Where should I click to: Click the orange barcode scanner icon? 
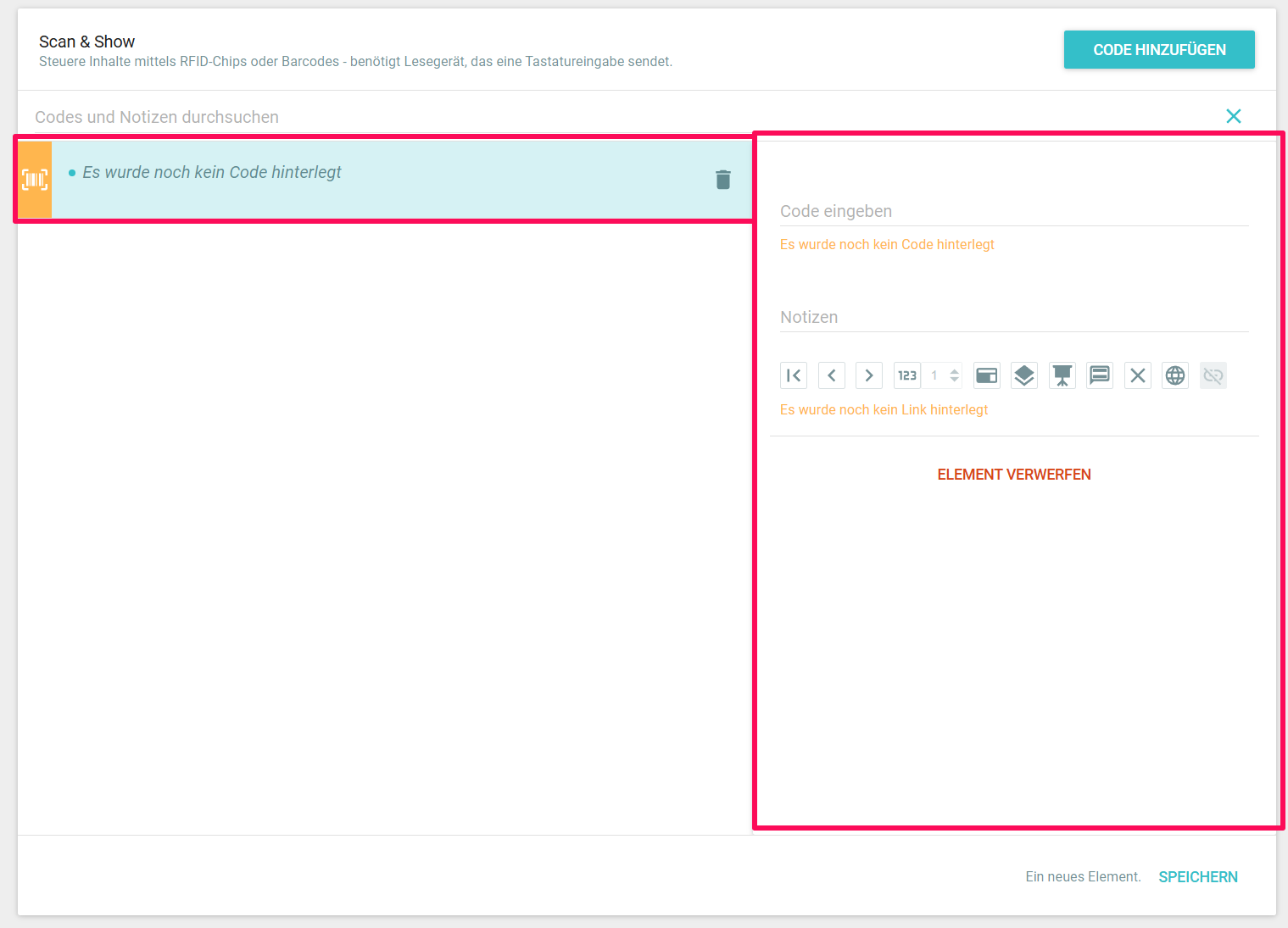[35, 180]
